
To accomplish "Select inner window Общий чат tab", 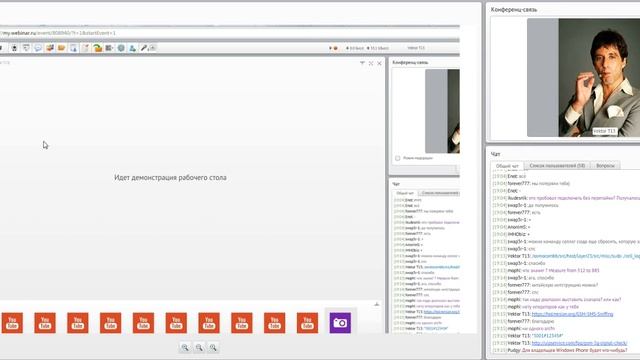I will pos(405,193).
